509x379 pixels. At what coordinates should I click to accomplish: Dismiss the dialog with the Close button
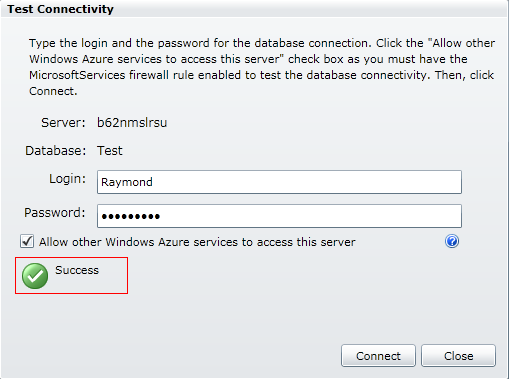(458, 356)
